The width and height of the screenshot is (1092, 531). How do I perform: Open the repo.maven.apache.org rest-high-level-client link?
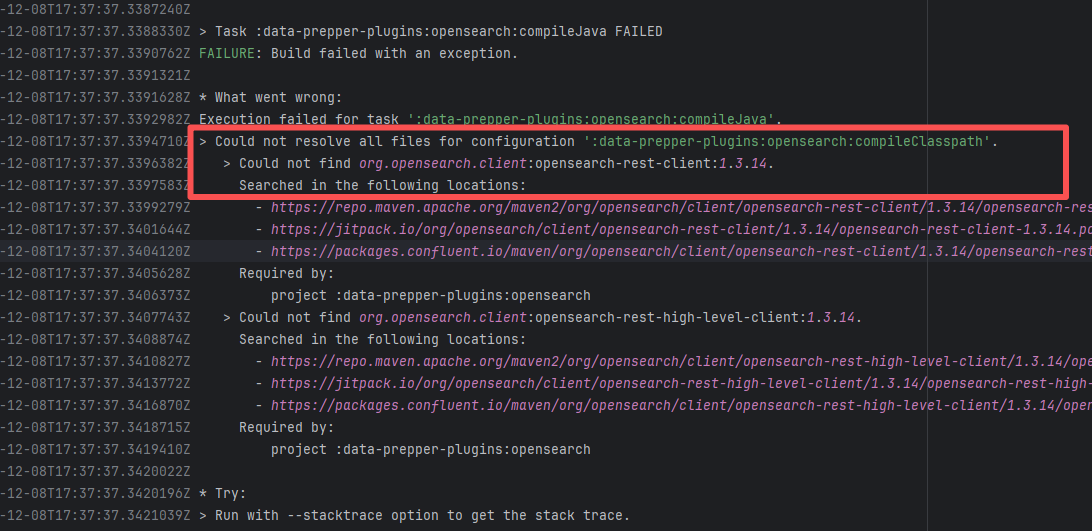(680, 361)
